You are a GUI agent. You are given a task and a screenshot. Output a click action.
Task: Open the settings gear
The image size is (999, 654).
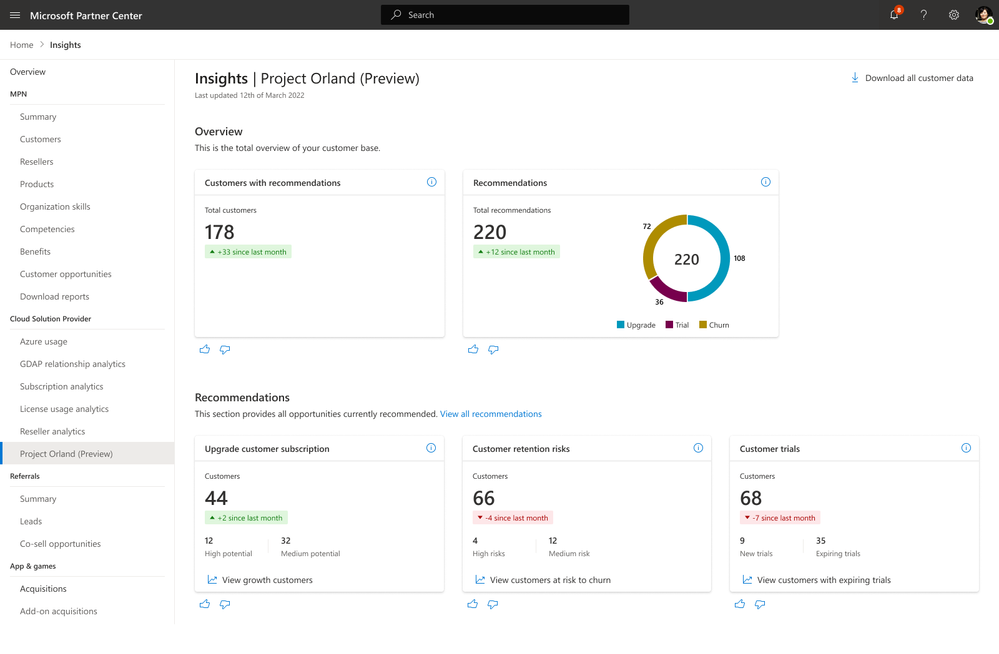click(x=954, y=15)
